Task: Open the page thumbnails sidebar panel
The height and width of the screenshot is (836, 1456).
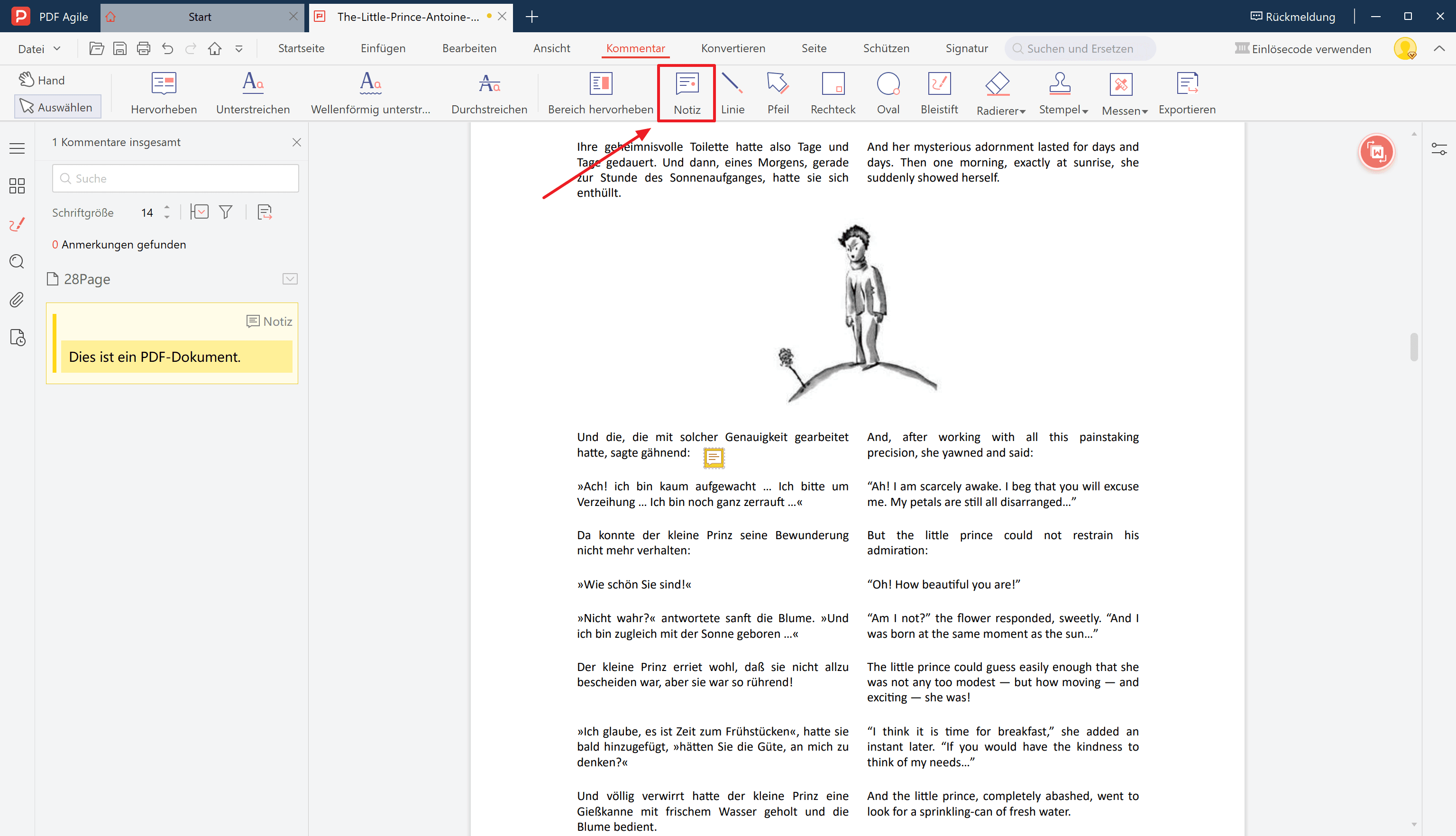Action: point(17,185)
